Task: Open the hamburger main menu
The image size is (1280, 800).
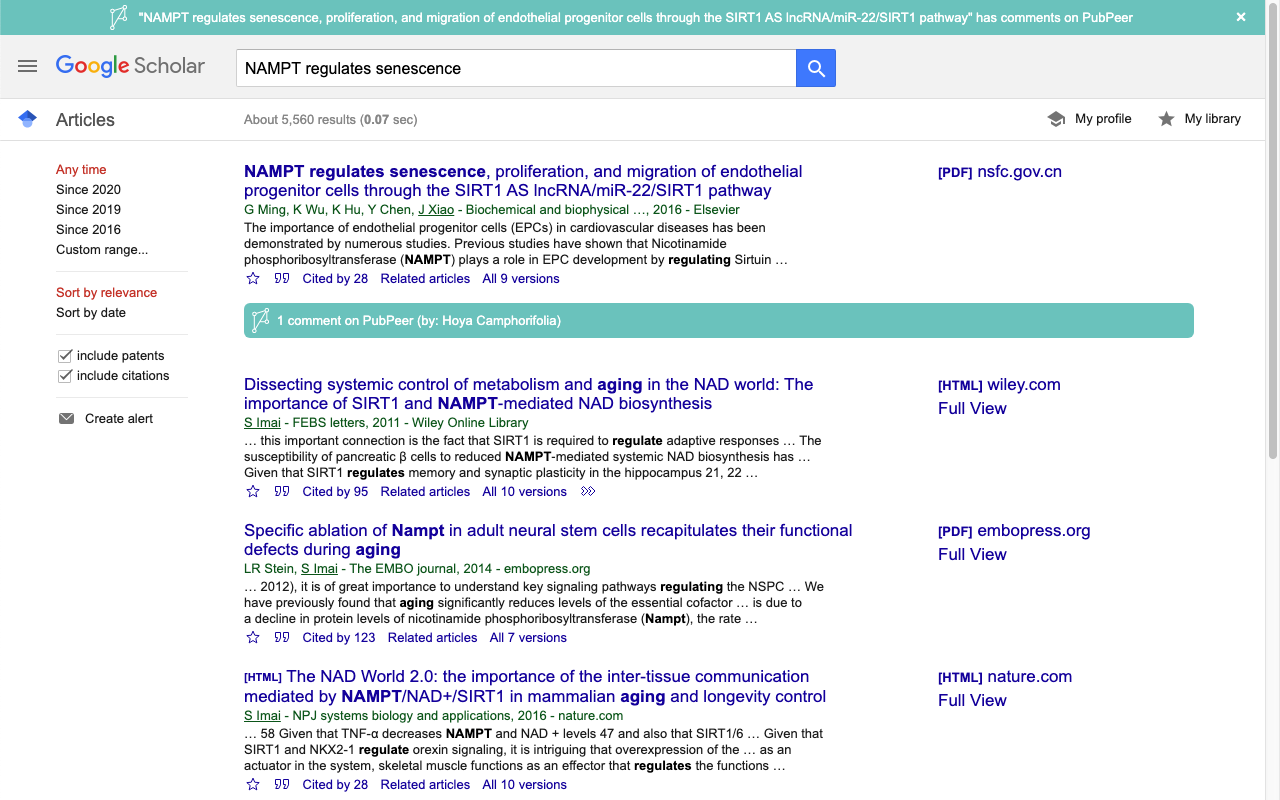Action: (x=27, y=66)
